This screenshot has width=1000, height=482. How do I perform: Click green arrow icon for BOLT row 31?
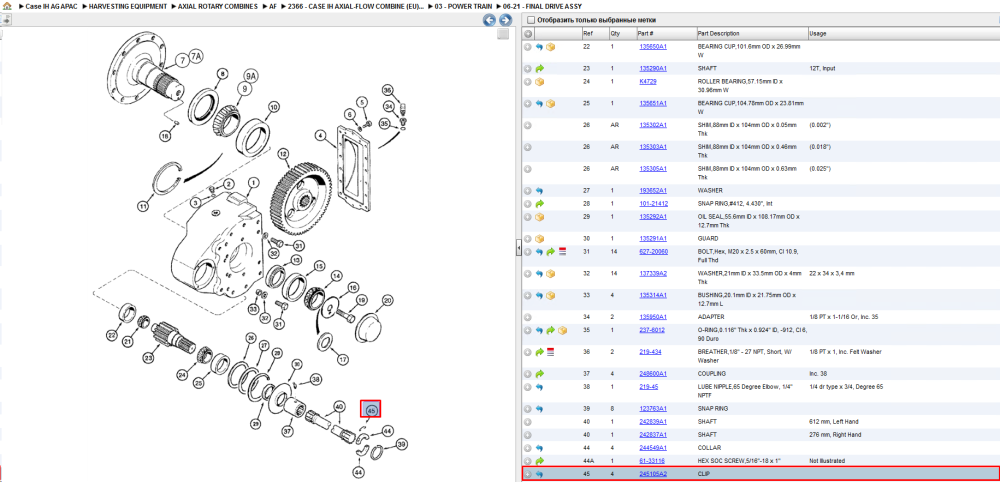(x=551, y=252)
